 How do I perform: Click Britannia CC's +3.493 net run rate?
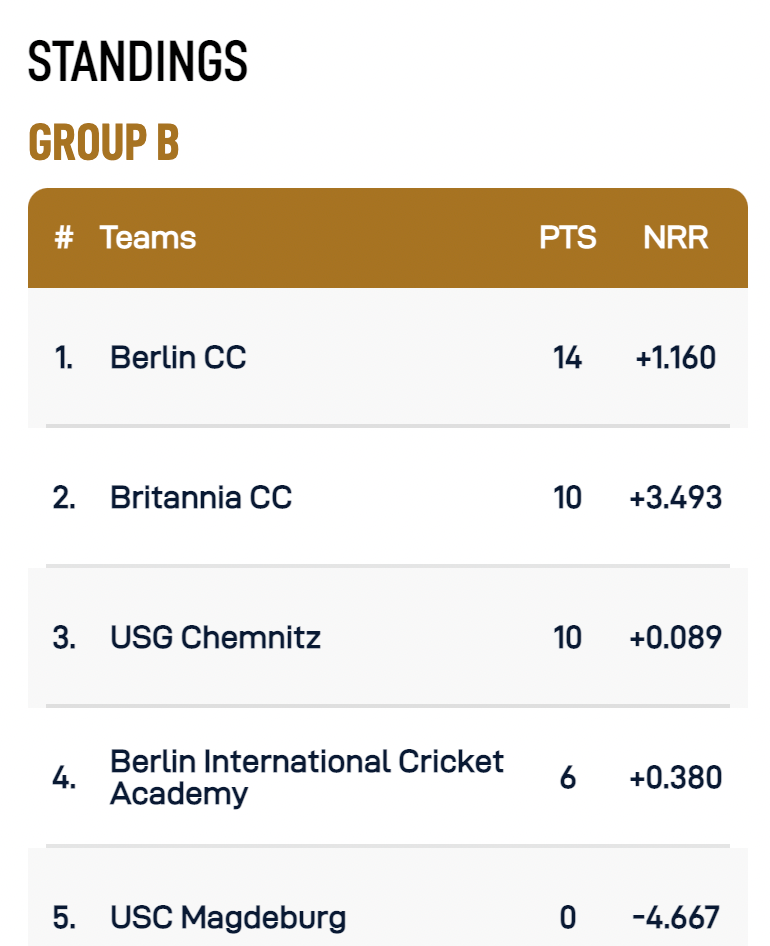point(676,497)
